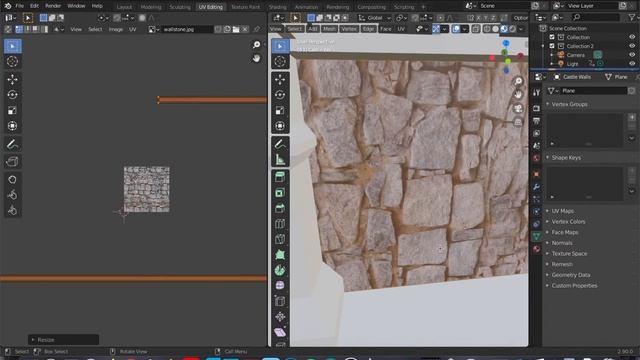Select the Measure tool in 3D viewport
The width and height of the screenshot is (640, 360).
(x=280, y=160)
